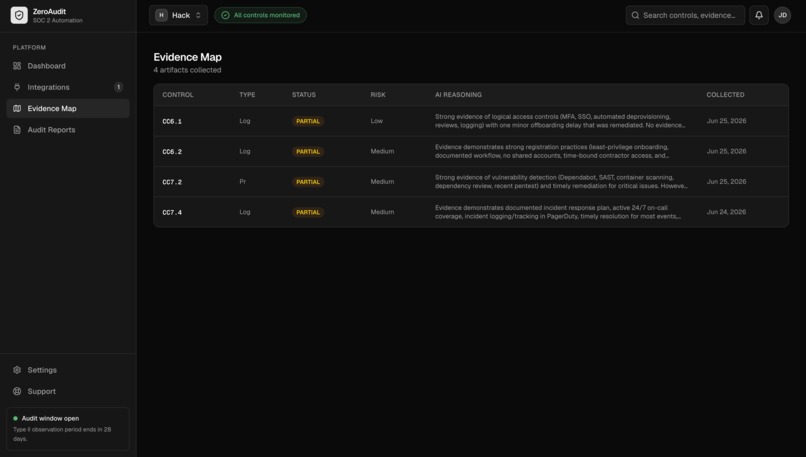The image size is (806, 457).
Task: Click Low risk value for CC6.1
Action: [x=377, y=121]
